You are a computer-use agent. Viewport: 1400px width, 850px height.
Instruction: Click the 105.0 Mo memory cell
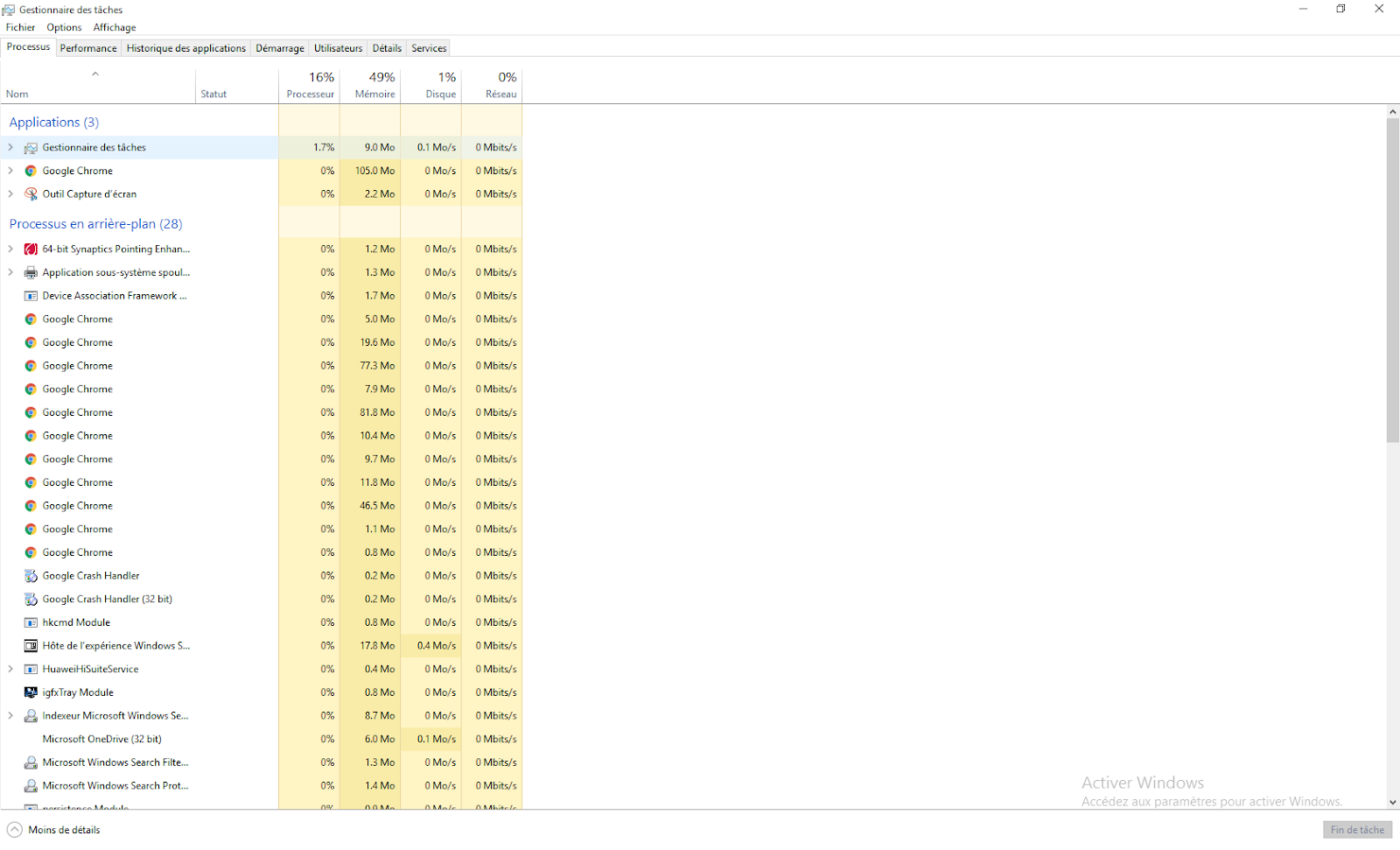(370, 171)
